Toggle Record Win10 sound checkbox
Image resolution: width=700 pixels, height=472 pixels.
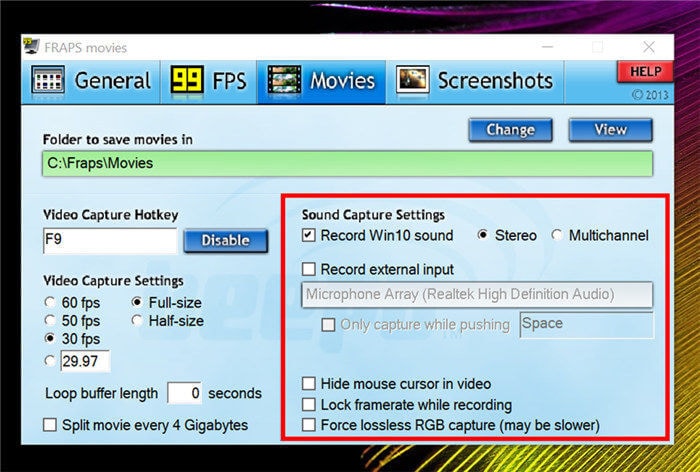pyautogui.click(x=309, y=235)
